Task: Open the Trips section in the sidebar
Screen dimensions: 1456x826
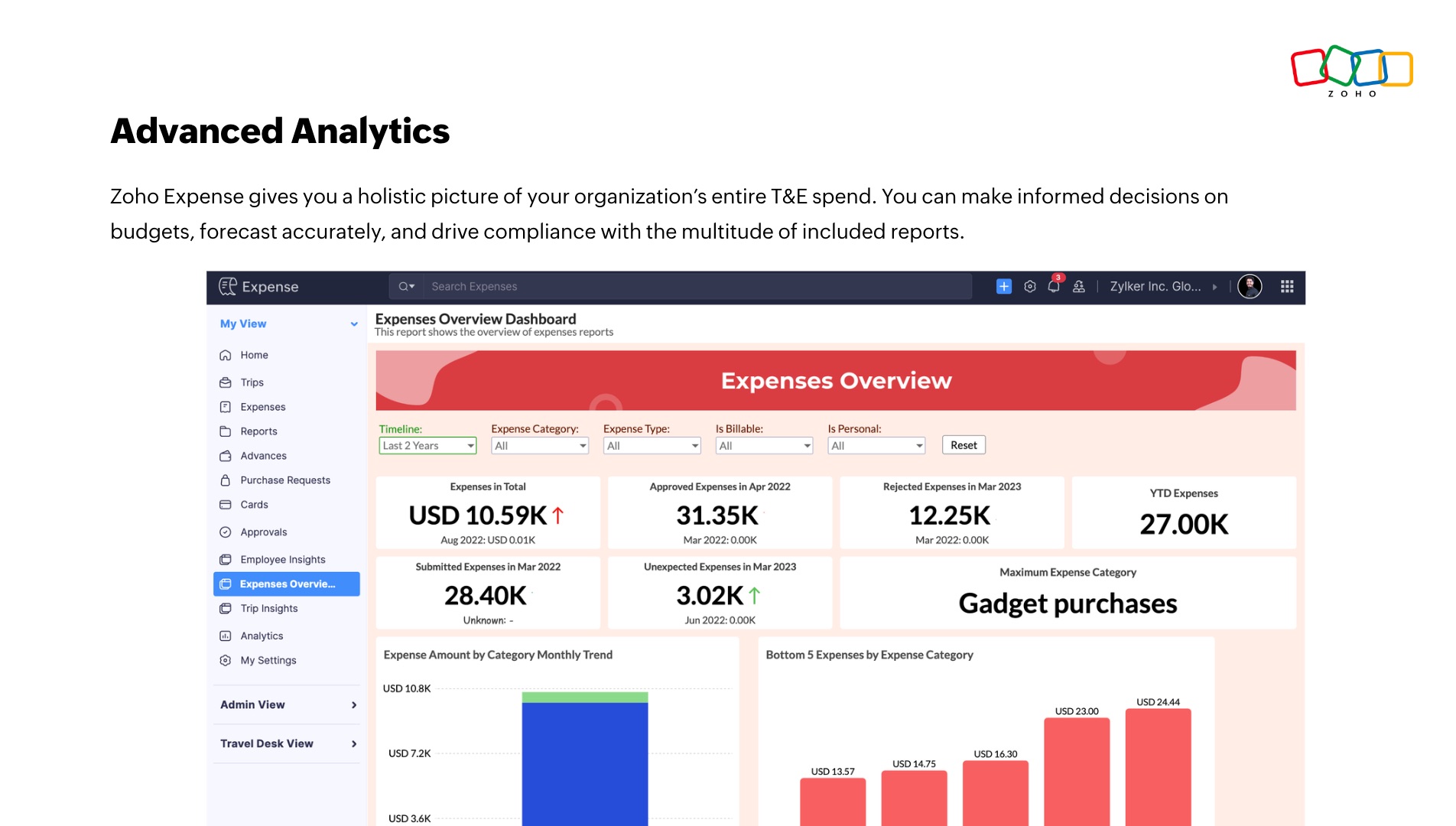Action: tap(252, 382)
